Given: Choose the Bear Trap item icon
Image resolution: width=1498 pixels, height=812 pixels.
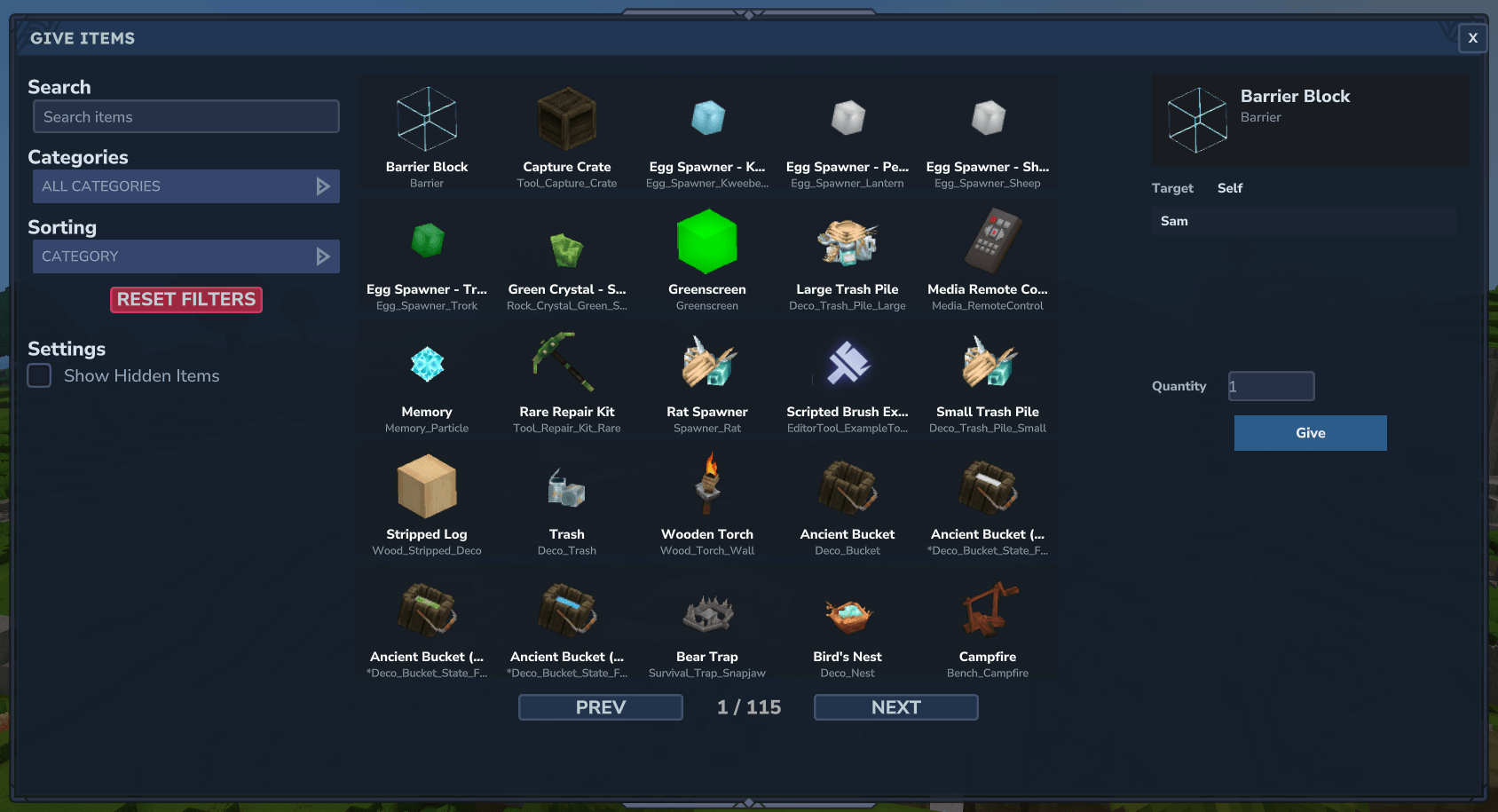Looking at the screenshot, I should [x=706, y=611].
